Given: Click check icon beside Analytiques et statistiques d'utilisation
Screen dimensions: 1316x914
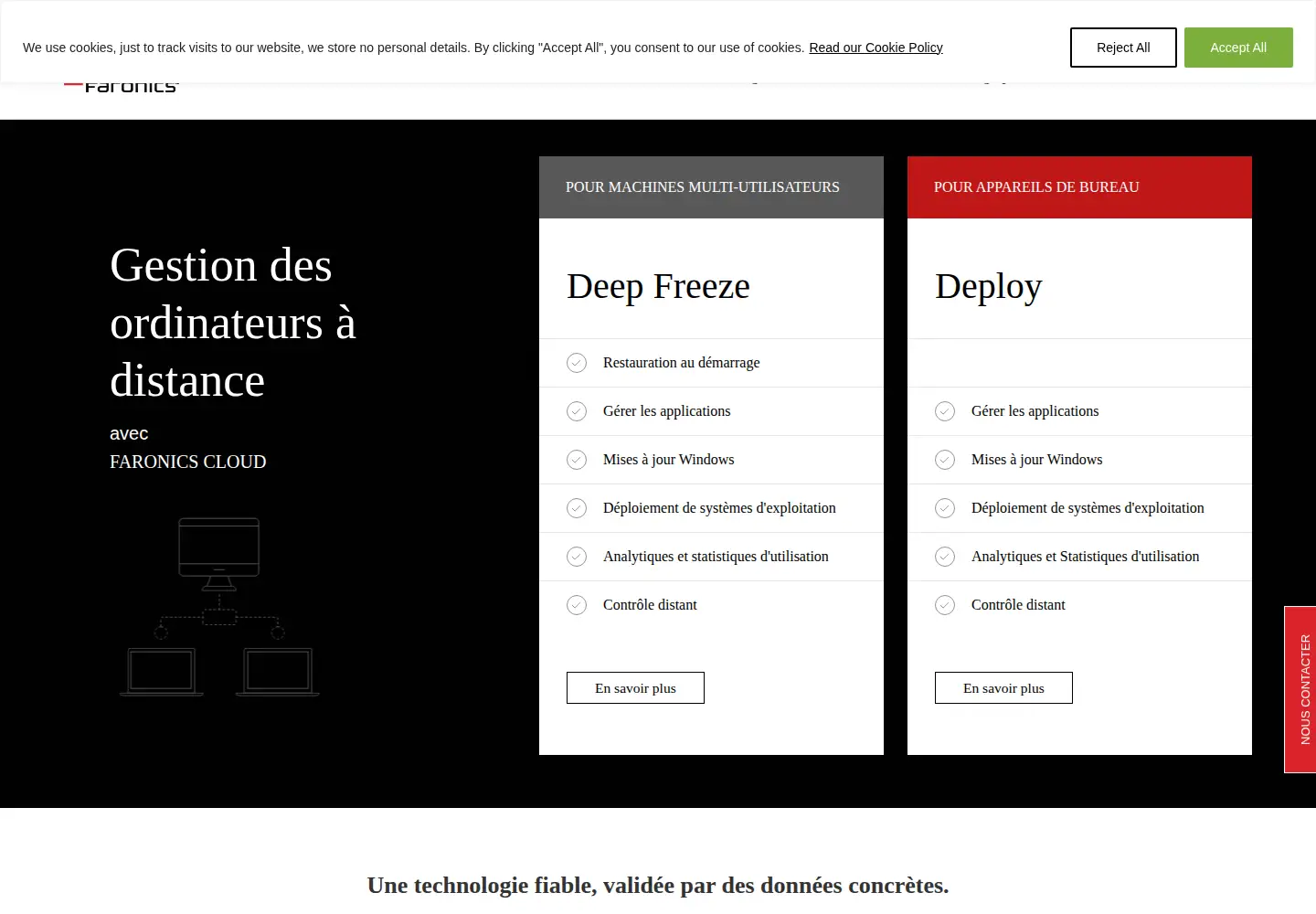Looking at the screenshot, I should tap(577, 557).
